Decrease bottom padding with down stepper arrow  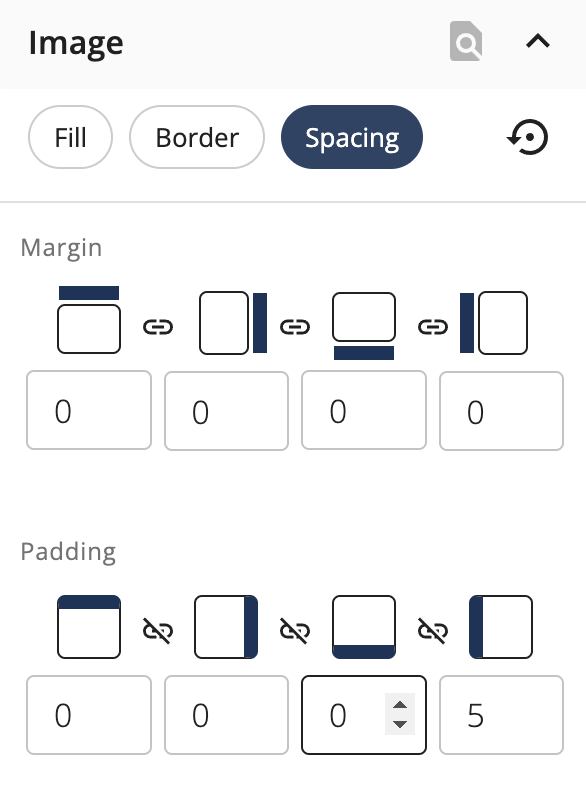[x=400, y=724]
